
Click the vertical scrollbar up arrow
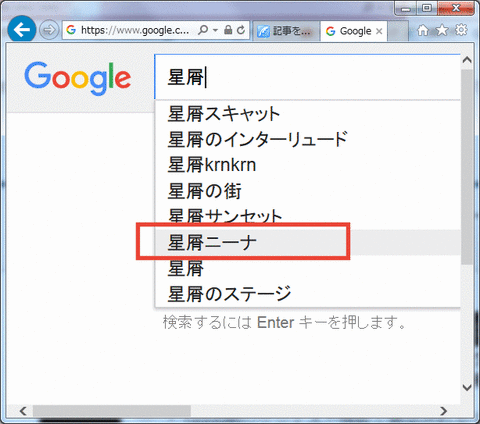[467, 60]
